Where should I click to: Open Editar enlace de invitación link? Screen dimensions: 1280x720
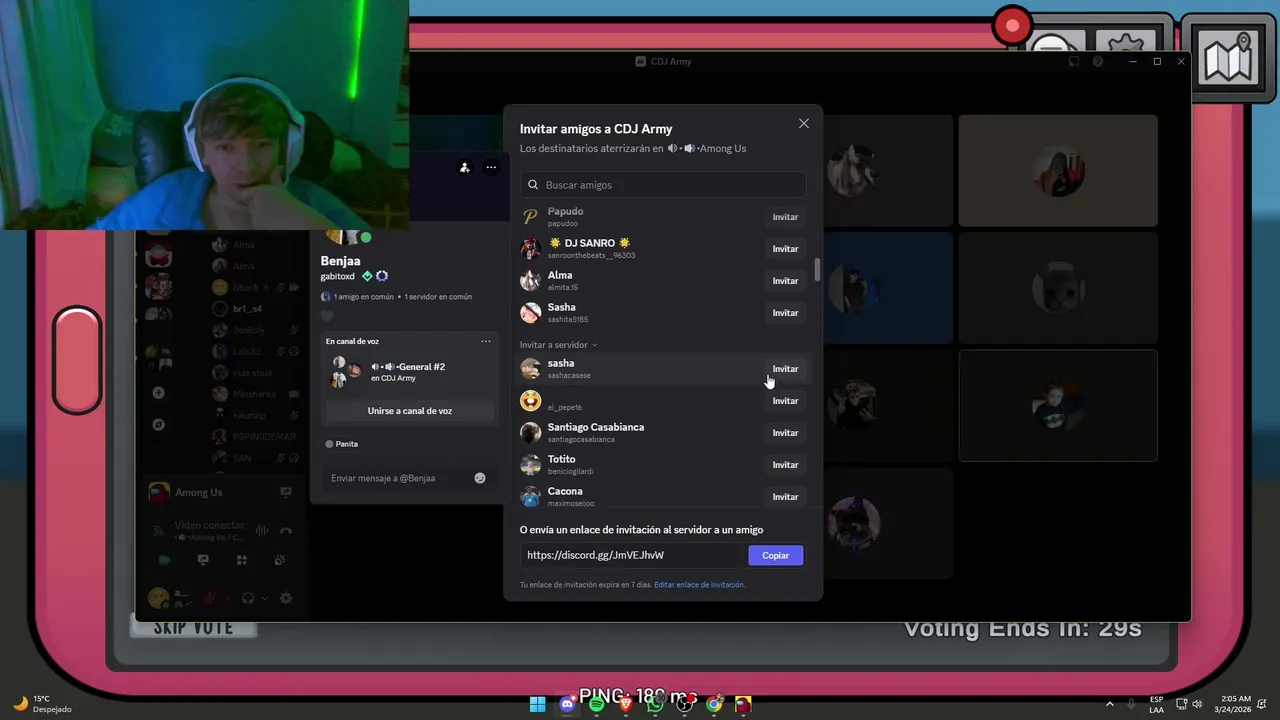pos(699,584)
